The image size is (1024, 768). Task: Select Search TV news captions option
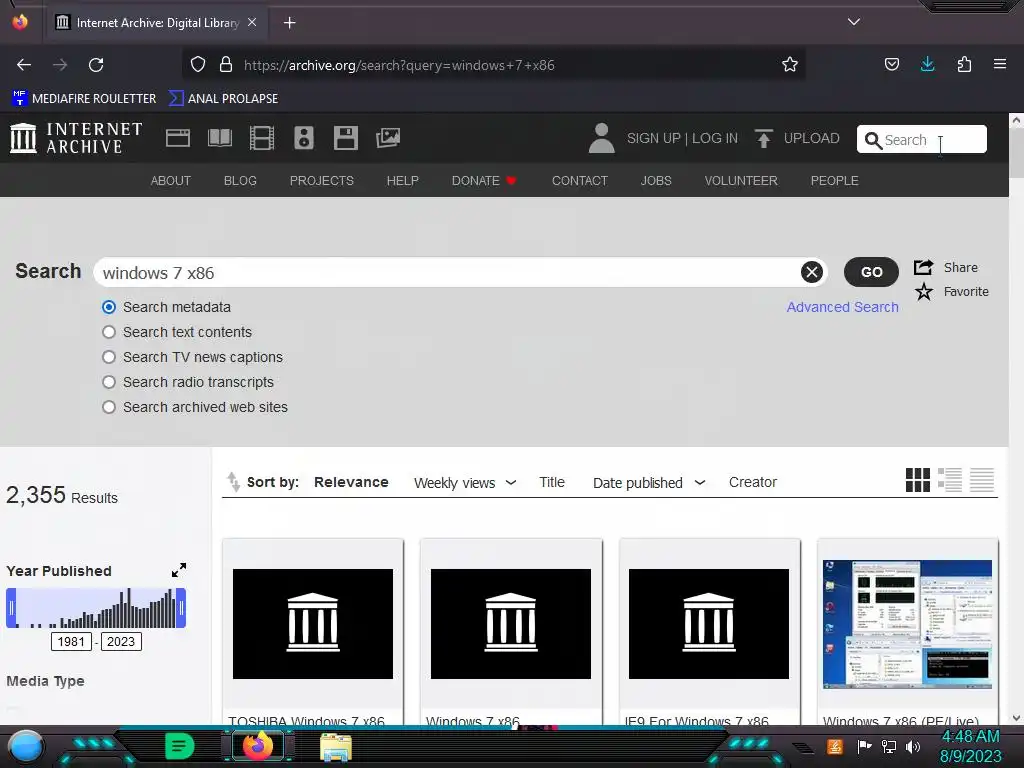(x=109, y=357)
